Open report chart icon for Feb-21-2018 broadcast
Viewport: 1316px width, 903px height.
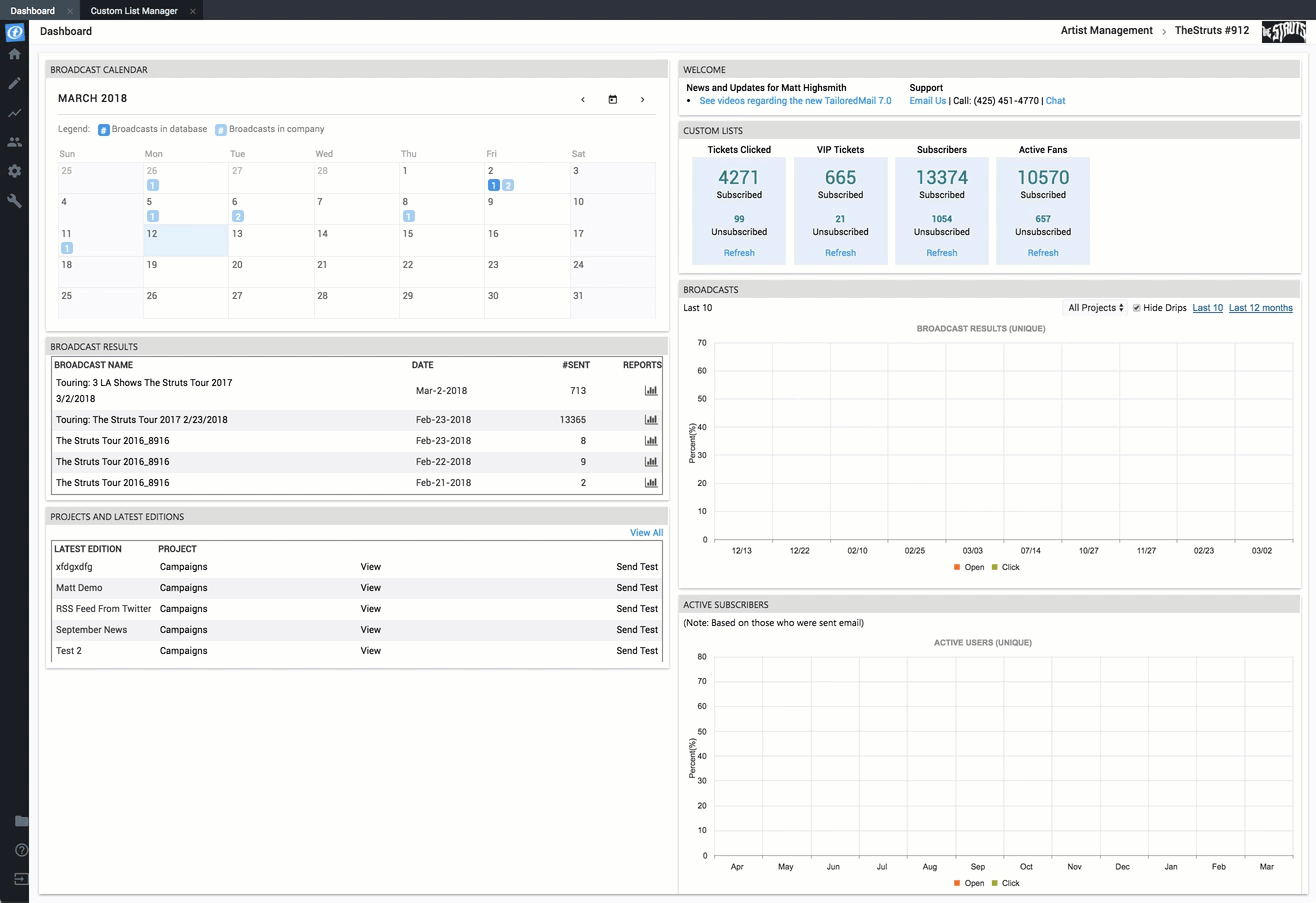651,483
